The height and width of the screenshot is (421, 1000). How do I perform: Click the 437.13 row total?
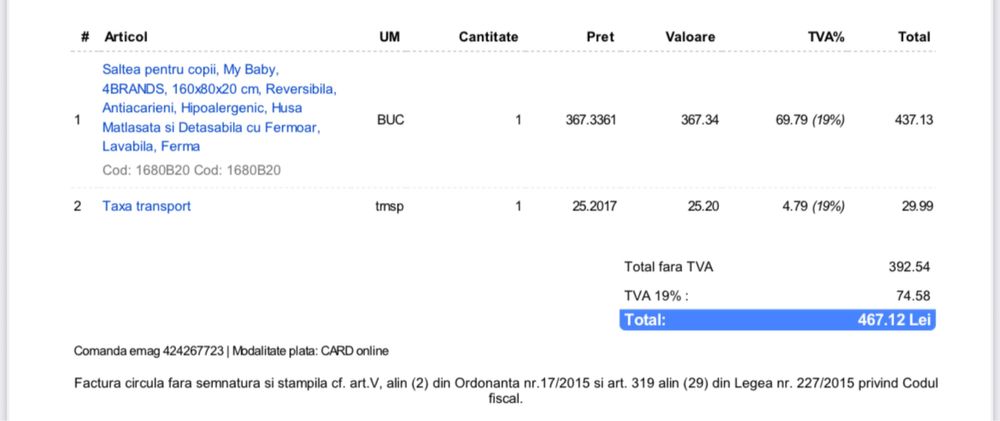913,120
